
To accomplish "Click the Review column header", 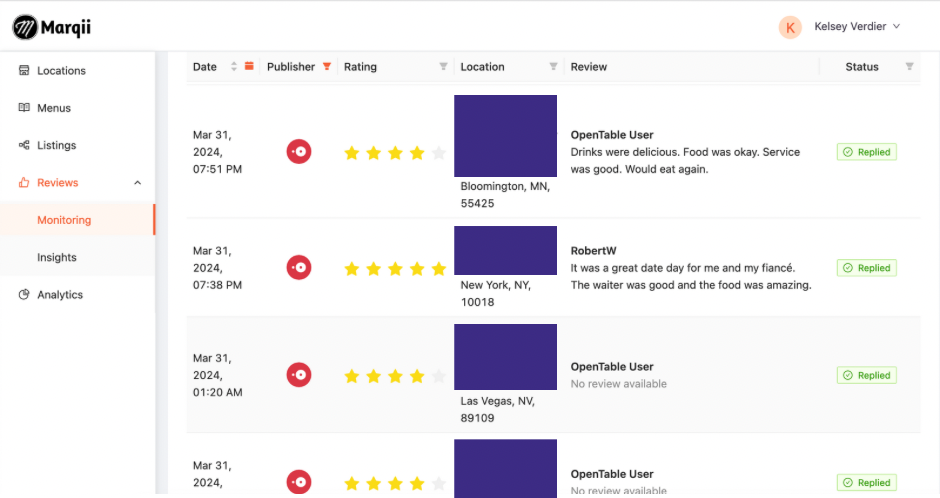I will click(589, 67).
